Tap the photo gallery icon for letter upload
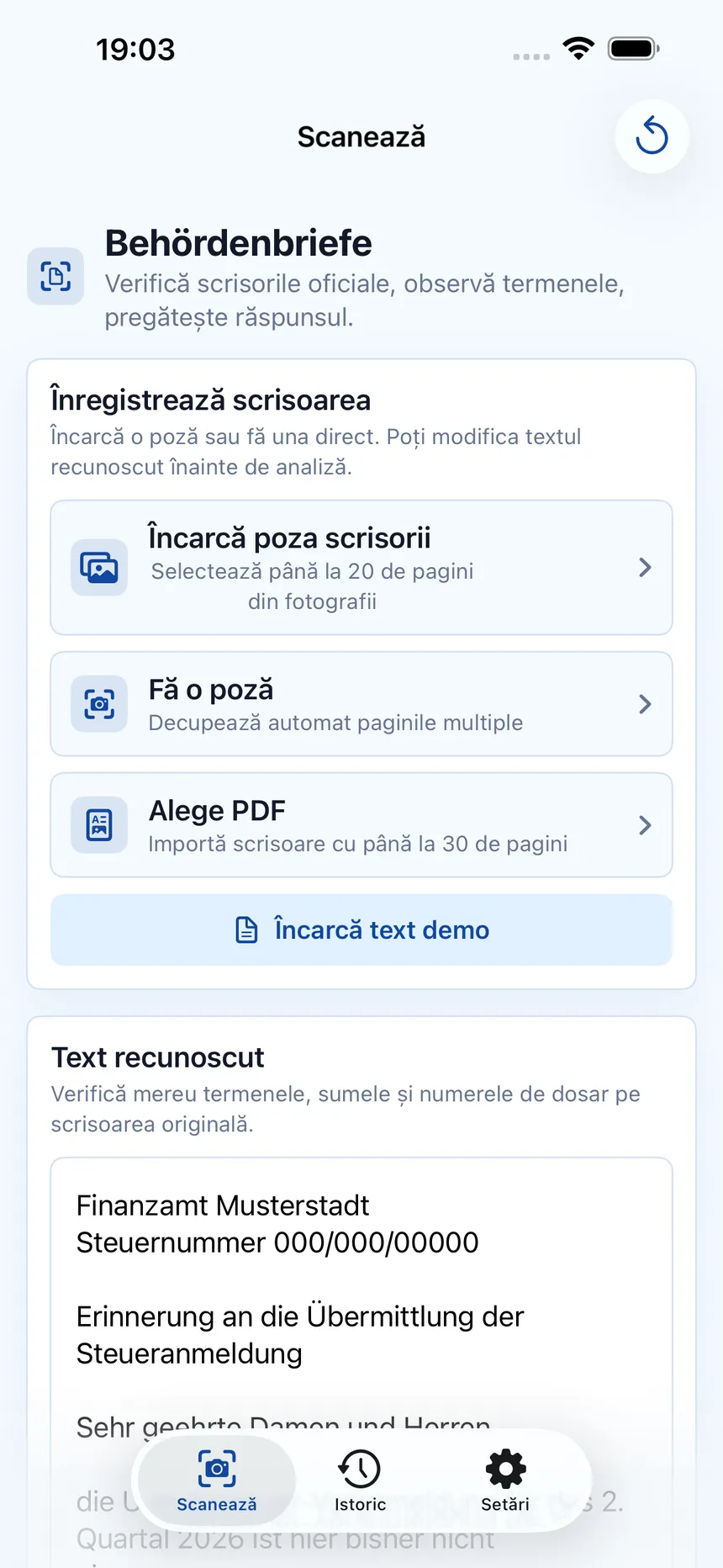 click(99, 568)
